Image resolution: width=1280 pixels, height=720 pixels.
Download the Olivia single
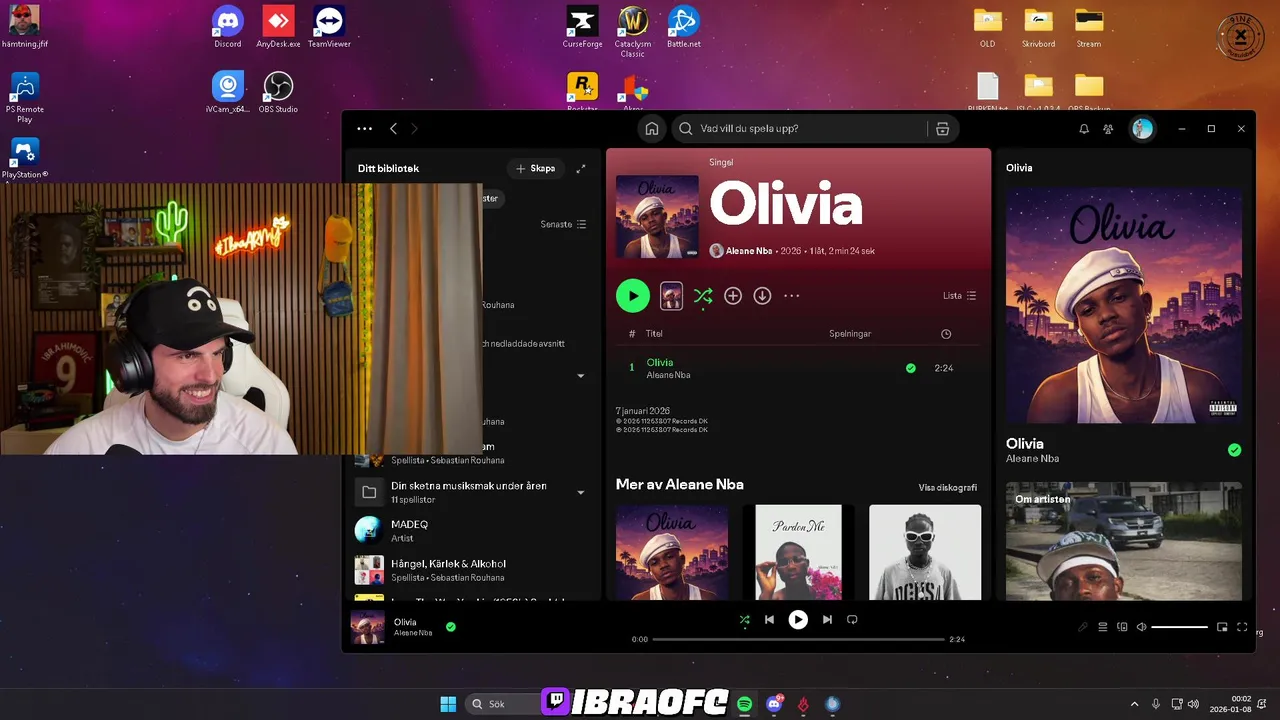pos(762,296)
